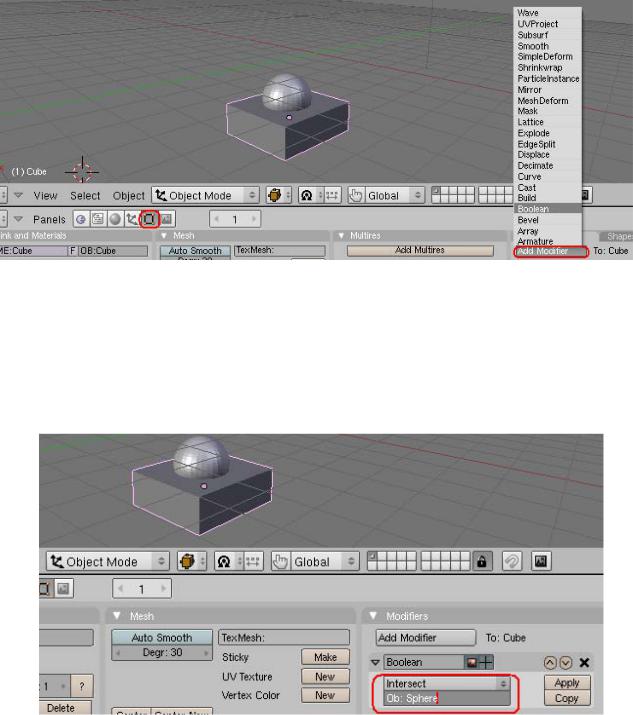Choose Decimate from modifier list
This screenshot has height=715, width=633.
point(548,166)
